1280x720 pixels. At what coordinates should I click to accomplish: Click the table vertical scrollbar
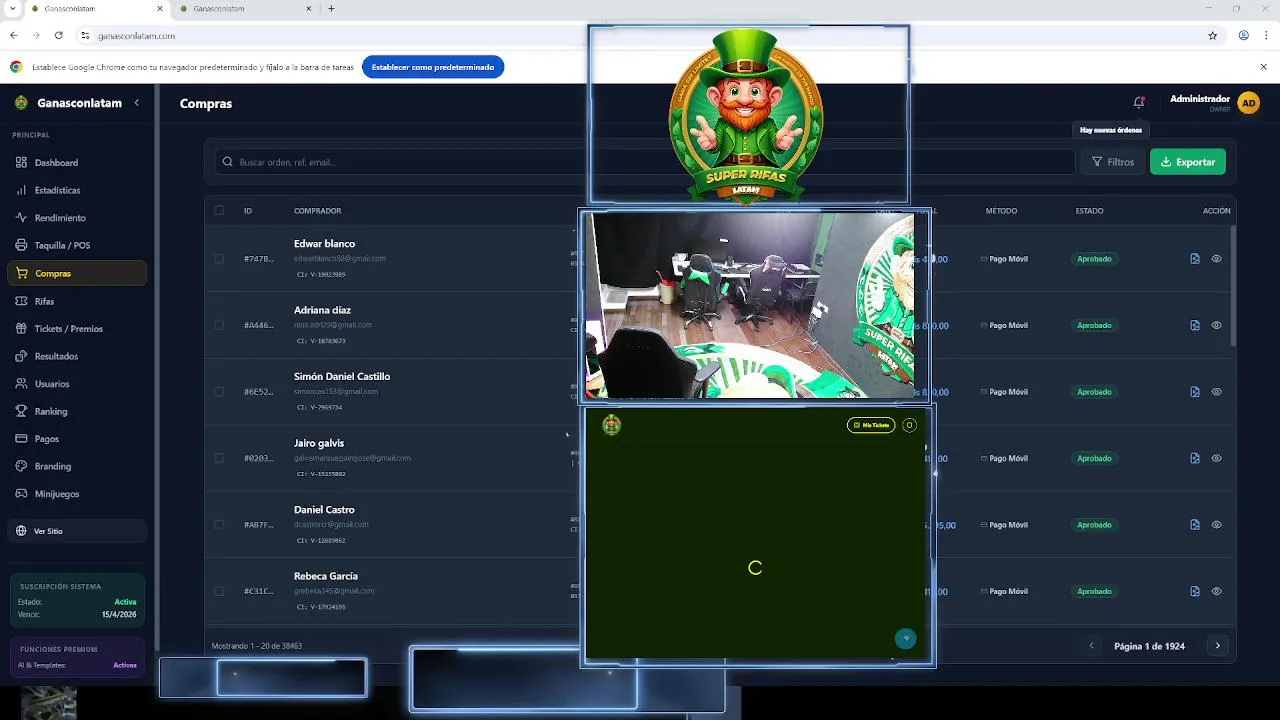1233,285
